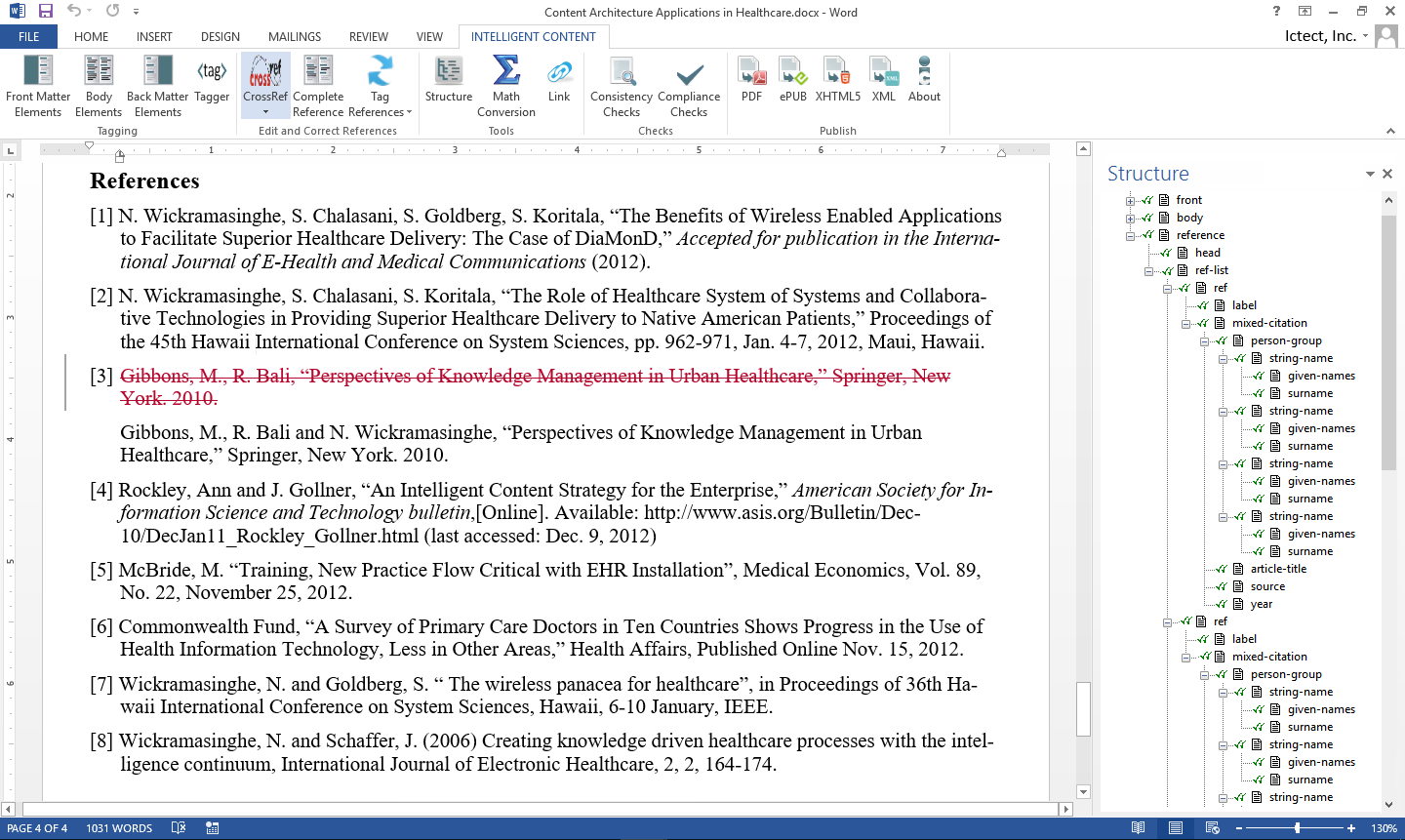The width and height of the screenshot is (1405, 840).
Task: Collapse the ribbon with the caret
Action: tap(1390, 131)
